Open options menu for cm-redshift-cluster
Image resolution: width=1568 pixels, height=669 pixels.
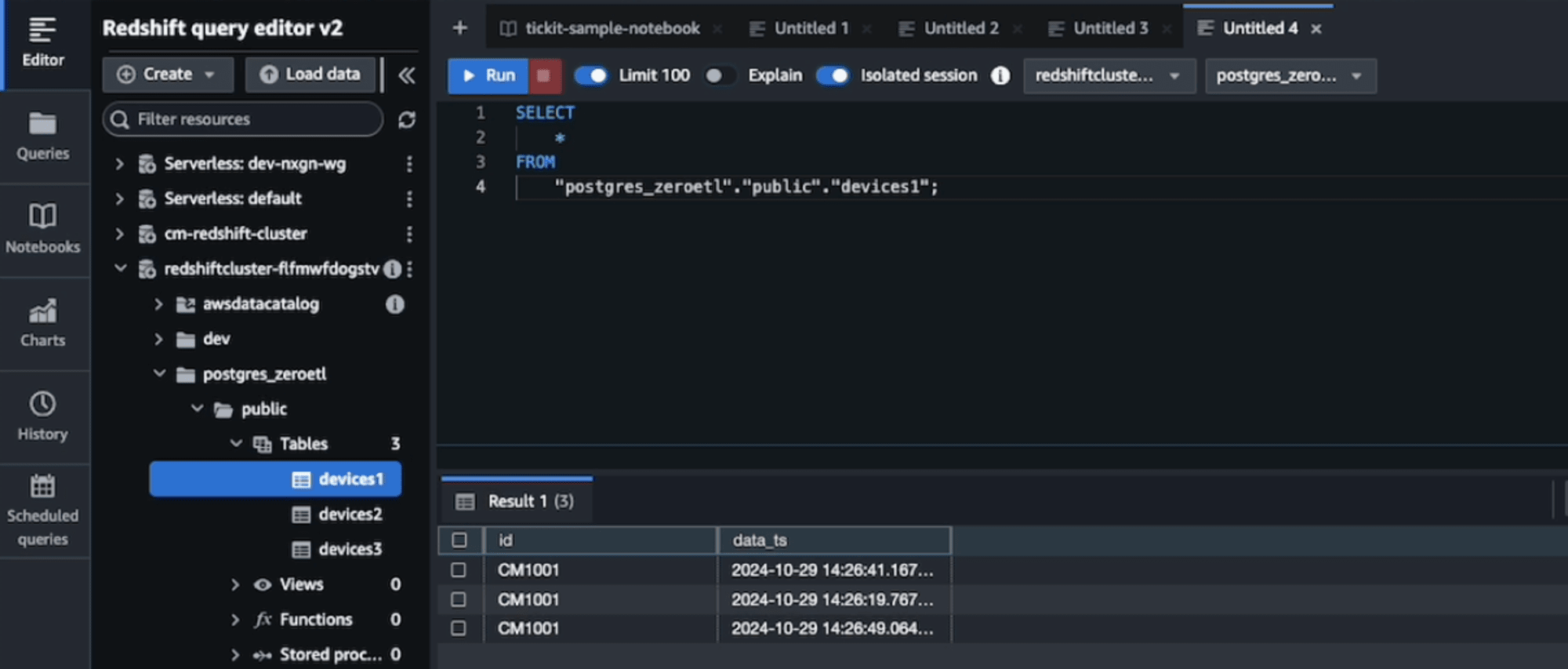click(409, 234)
